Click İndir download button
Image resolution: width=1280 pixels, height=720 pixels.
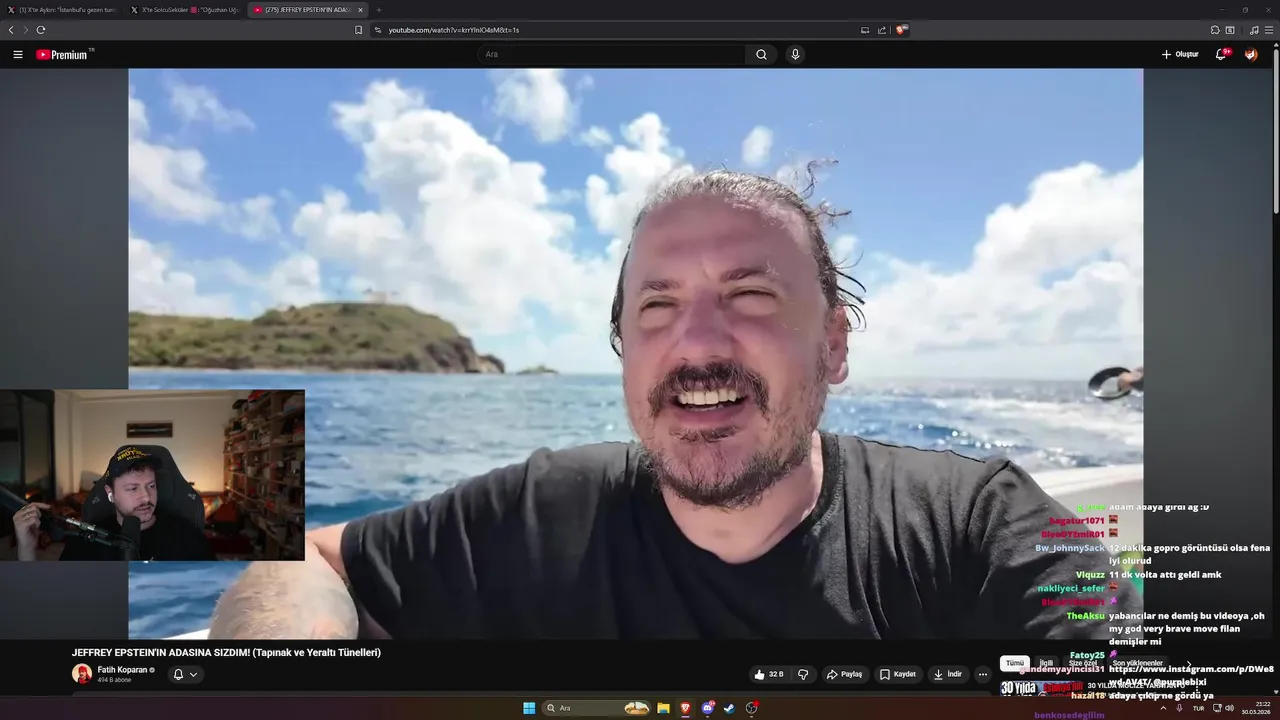tap(947, 675)
